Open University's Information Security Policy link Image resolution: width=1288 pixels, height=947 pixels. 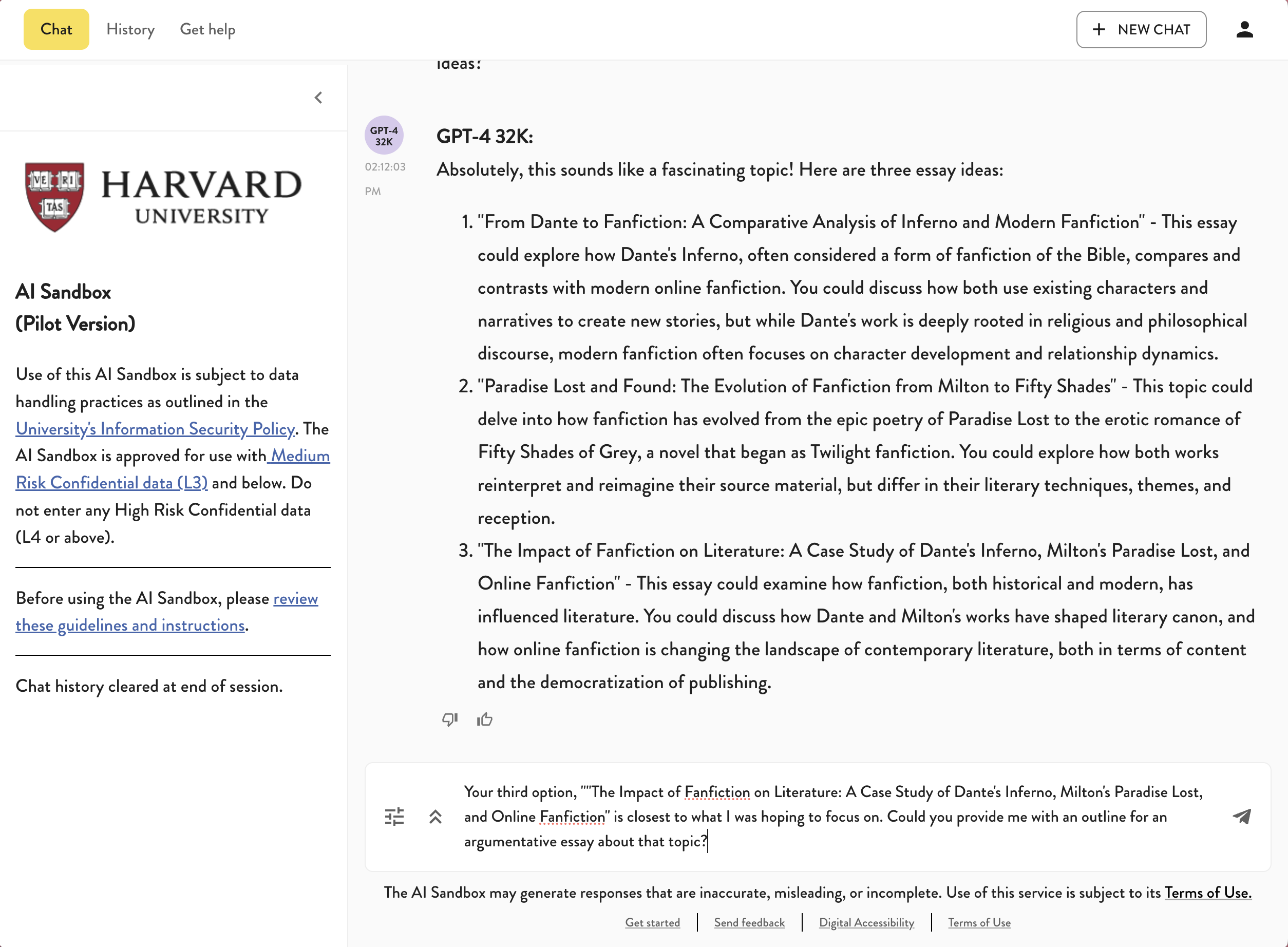[155, 429]
